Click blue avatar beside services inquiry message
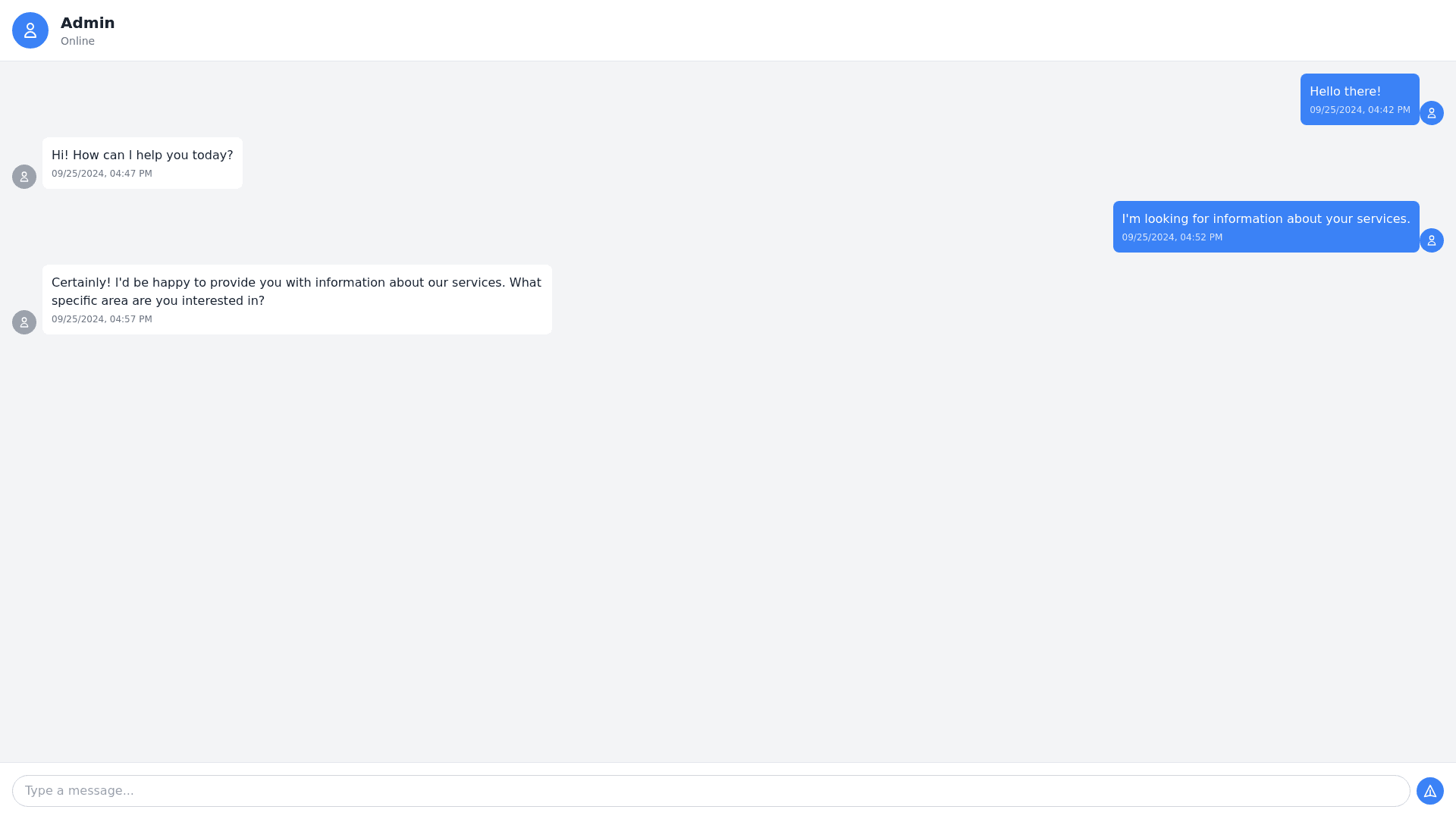This screenshot has width=1456, height=819. coord(1431,240)
